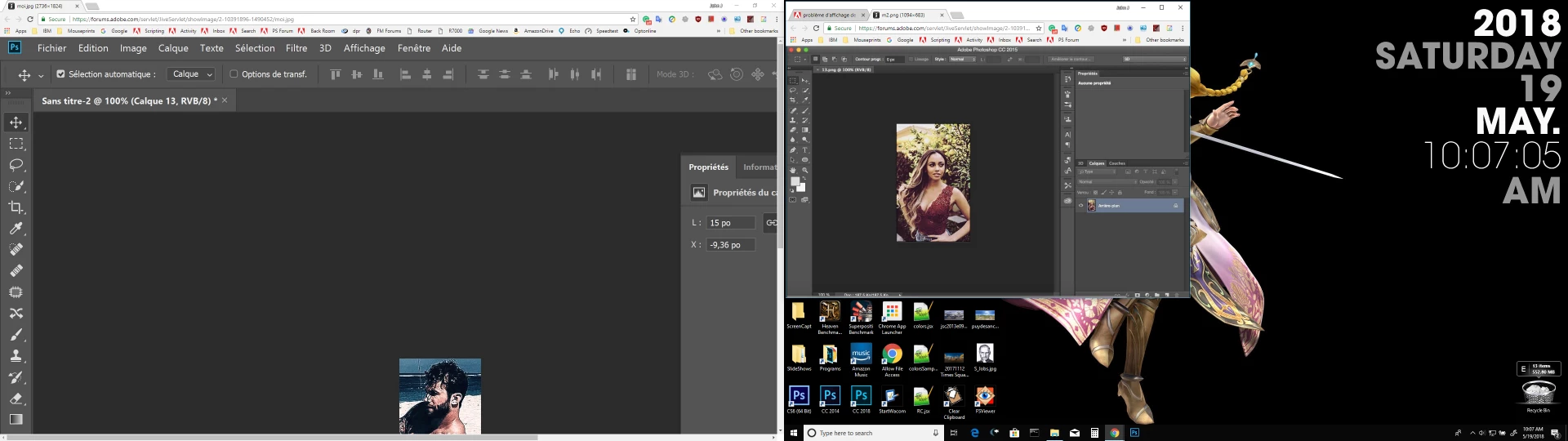
Task: Close the Sans titre-2 document tab
Action: [225, 100]
